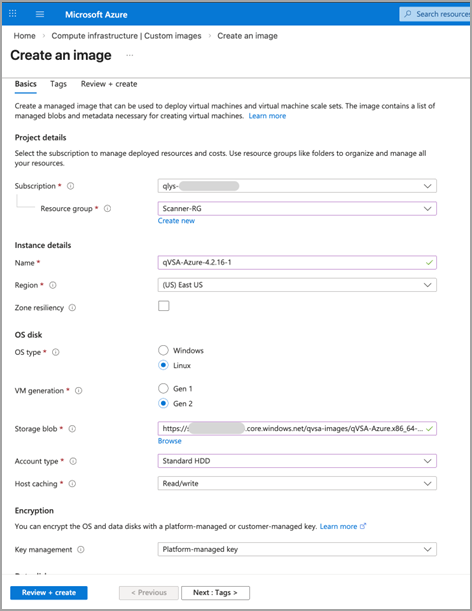Image resolution: width=472 pixels, height=611 pixels.
Task: Click the search magnifier icon
Action: (408, 14)
